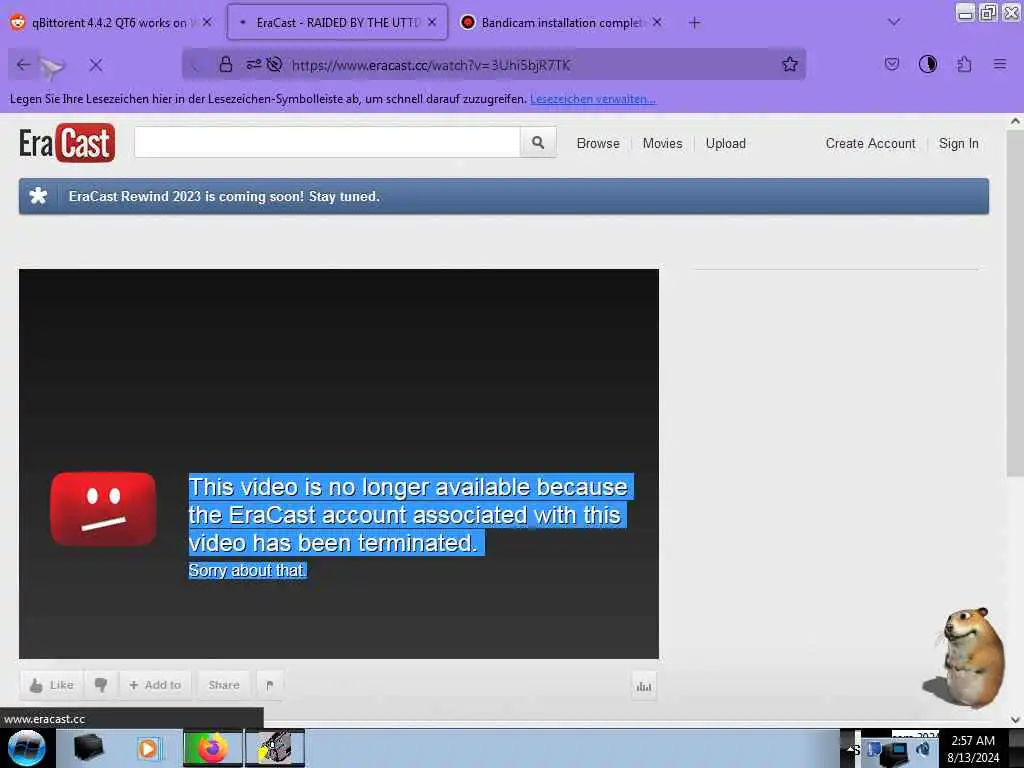Click the Browse menu link

pos(598,143)
